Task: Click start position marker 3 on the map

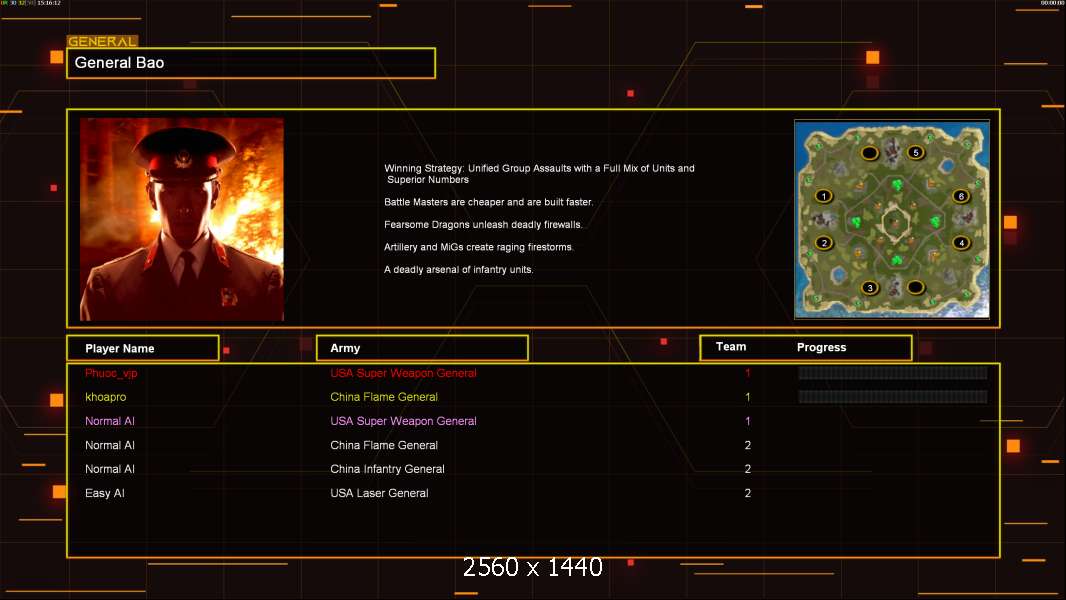Action: 870,287
